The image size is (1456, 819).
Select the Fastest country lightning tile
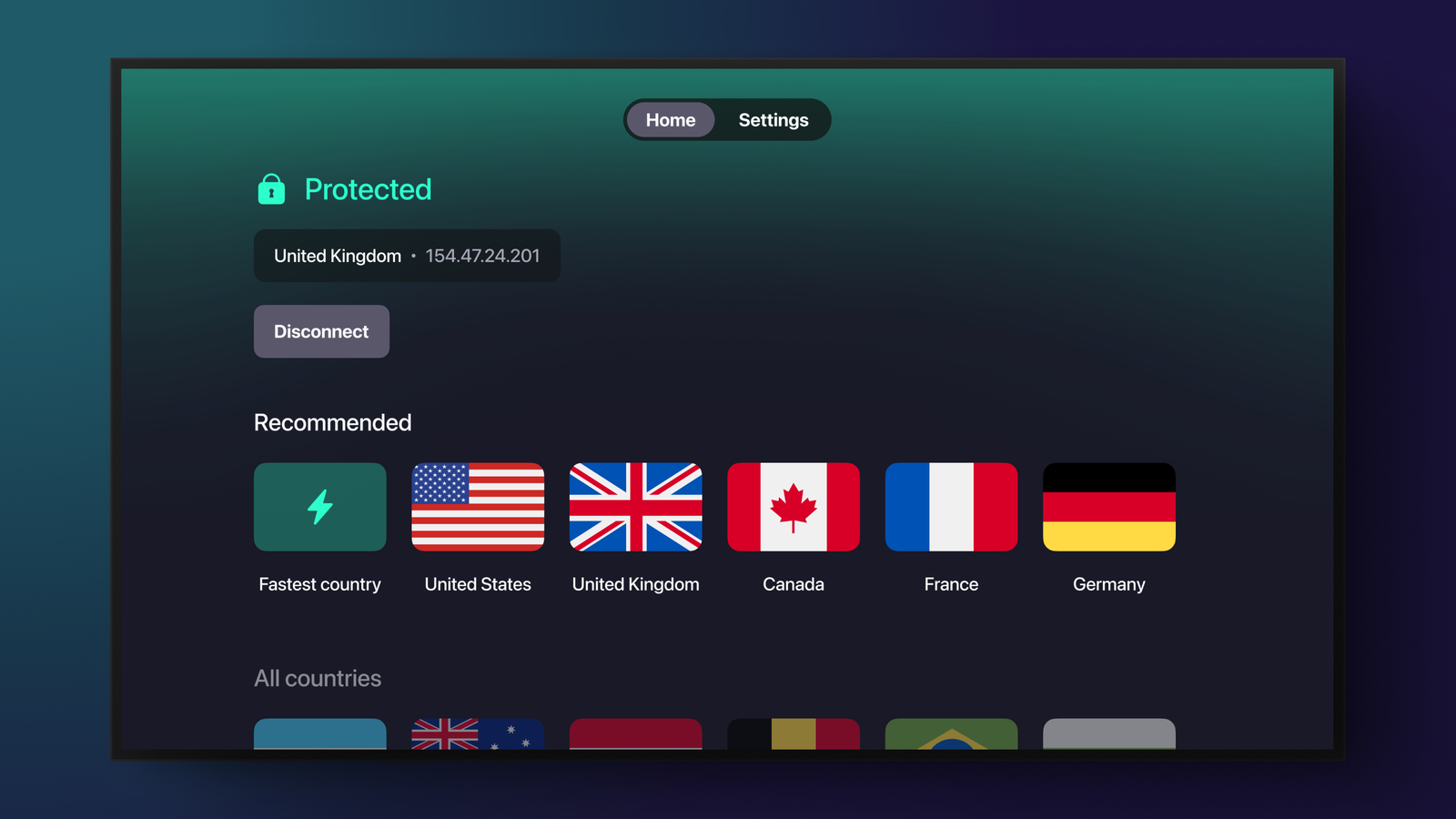tap(319, 507)
